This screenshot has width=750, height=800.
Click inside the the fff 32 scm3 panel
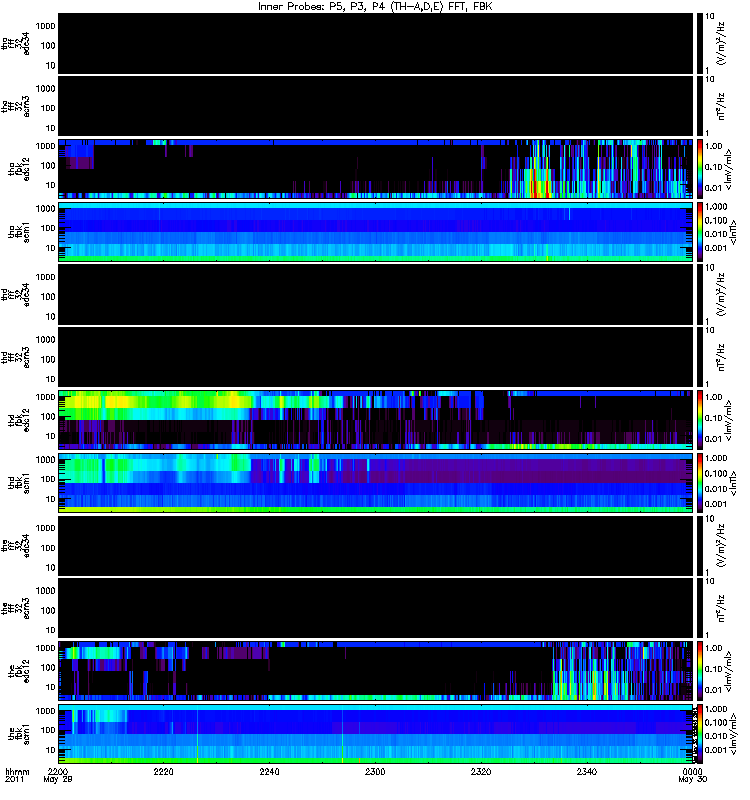pos(376,608)
